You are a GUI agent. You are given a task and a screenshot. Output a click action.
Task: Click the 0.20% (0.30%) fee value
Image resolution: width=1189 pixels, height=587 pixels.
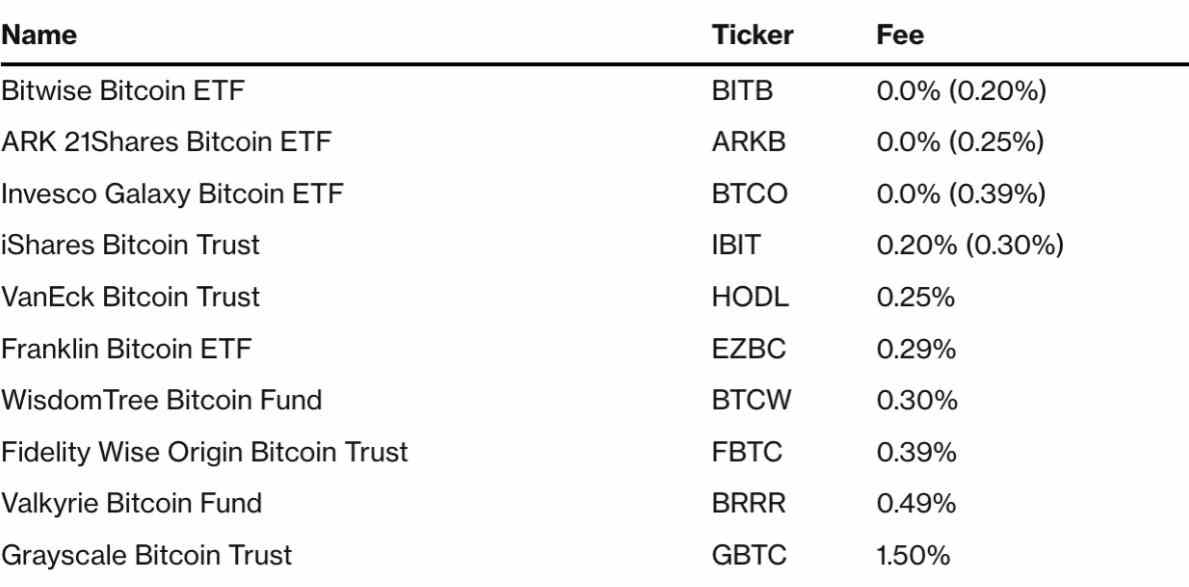pyautogui.click(x=968, y=246)
